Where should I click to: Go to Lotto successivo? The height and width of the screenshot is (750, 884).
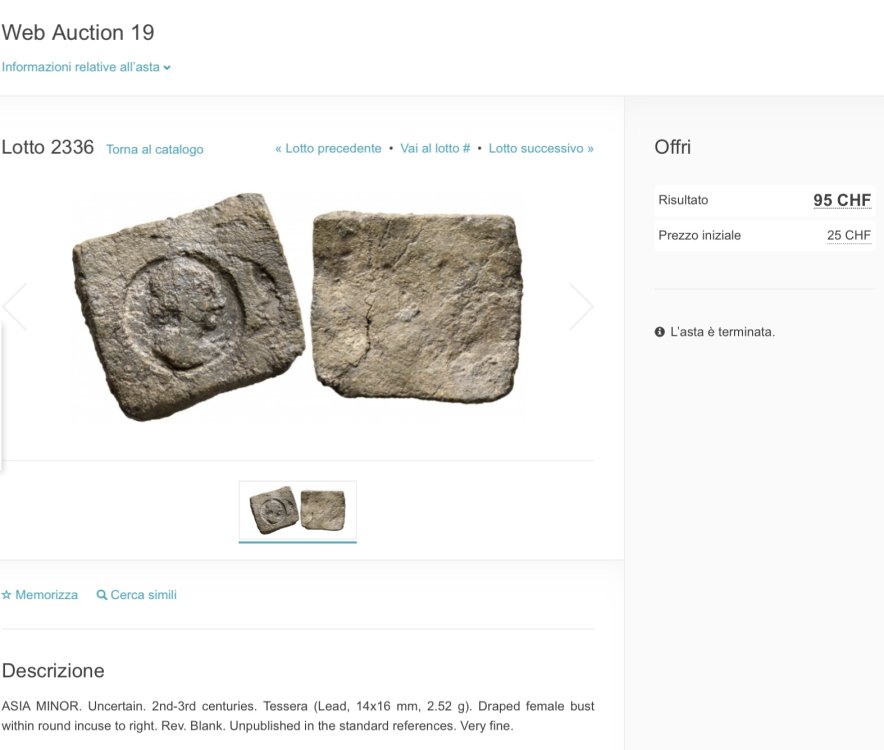click(x=541, y=148)
